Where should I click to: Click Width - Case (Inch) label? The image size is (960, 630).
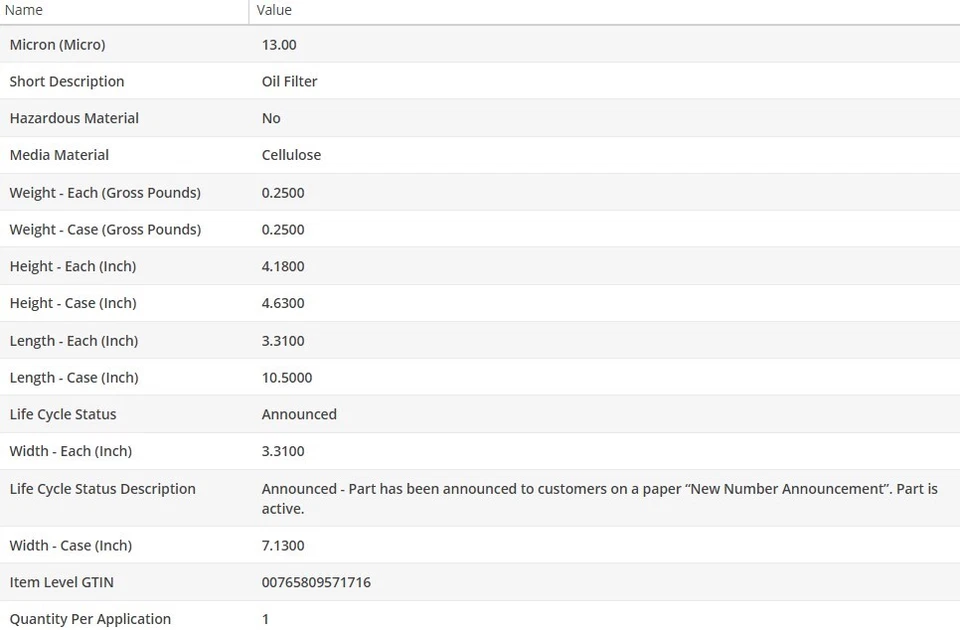71,546
